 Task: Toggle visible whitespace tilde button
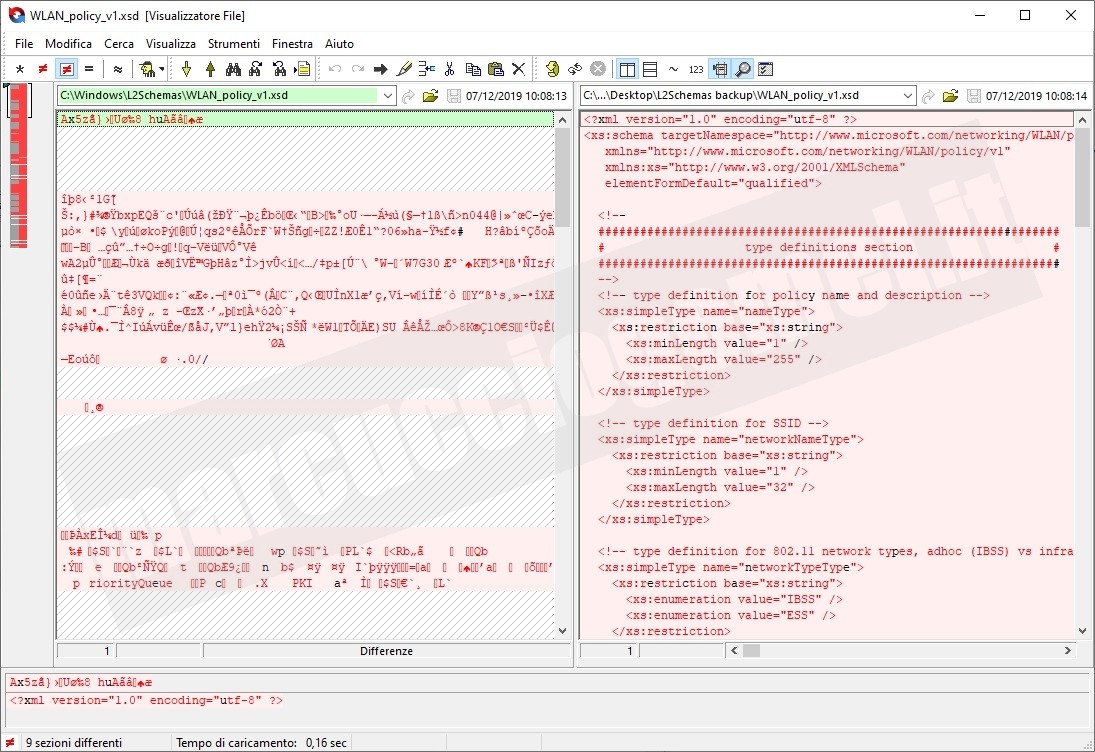tap(673, 69)
